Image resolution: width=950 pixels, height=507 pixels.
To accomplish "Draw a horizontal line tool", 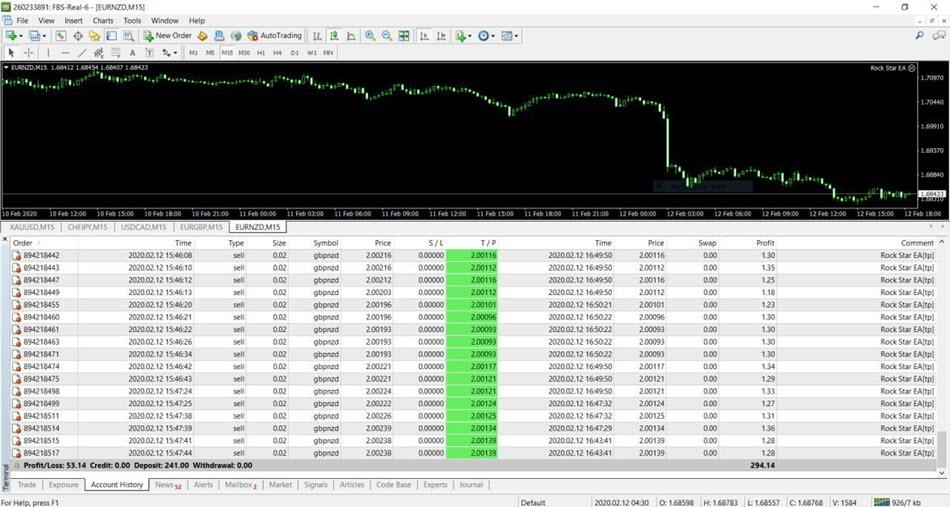I will (x=65, y=53).
